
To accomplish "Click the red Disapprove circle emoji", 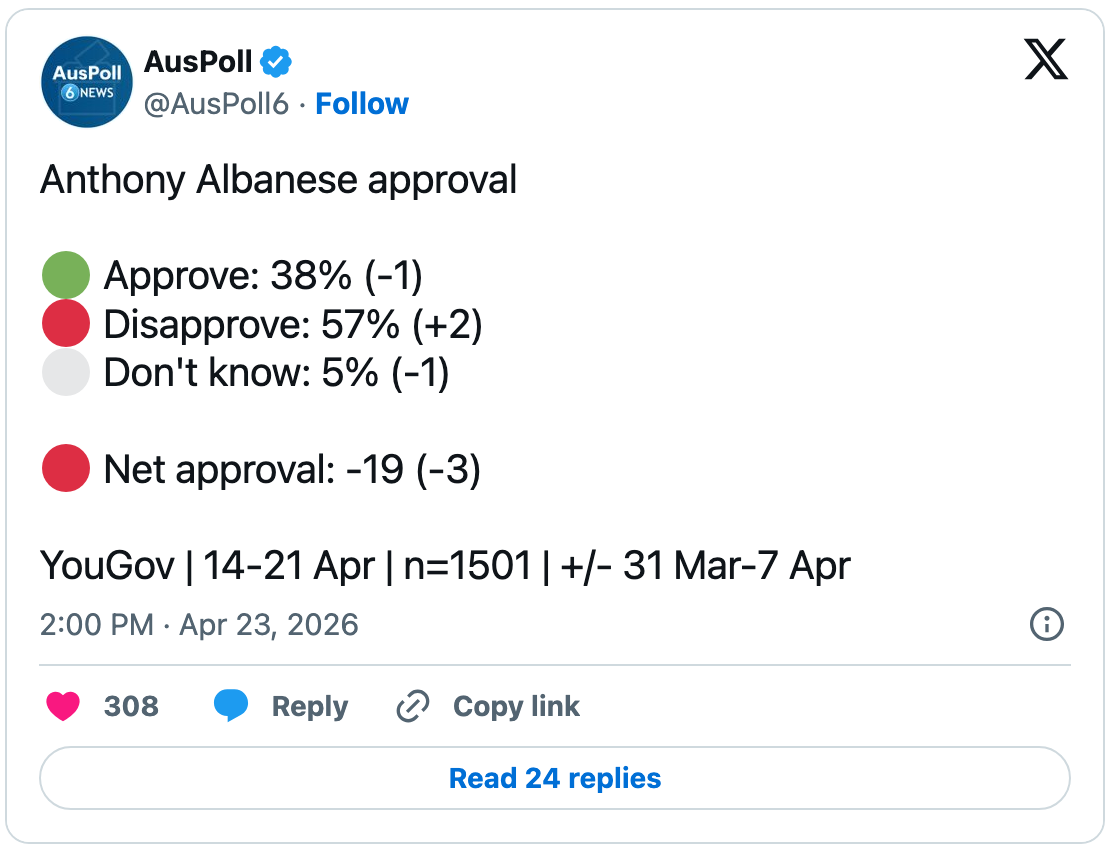I will click(66, 324).
